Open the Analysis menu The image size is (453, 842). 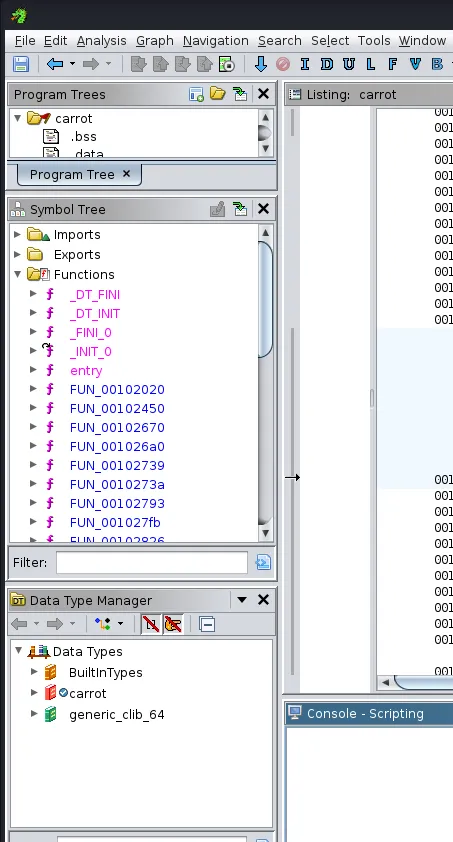coord(101,41)
